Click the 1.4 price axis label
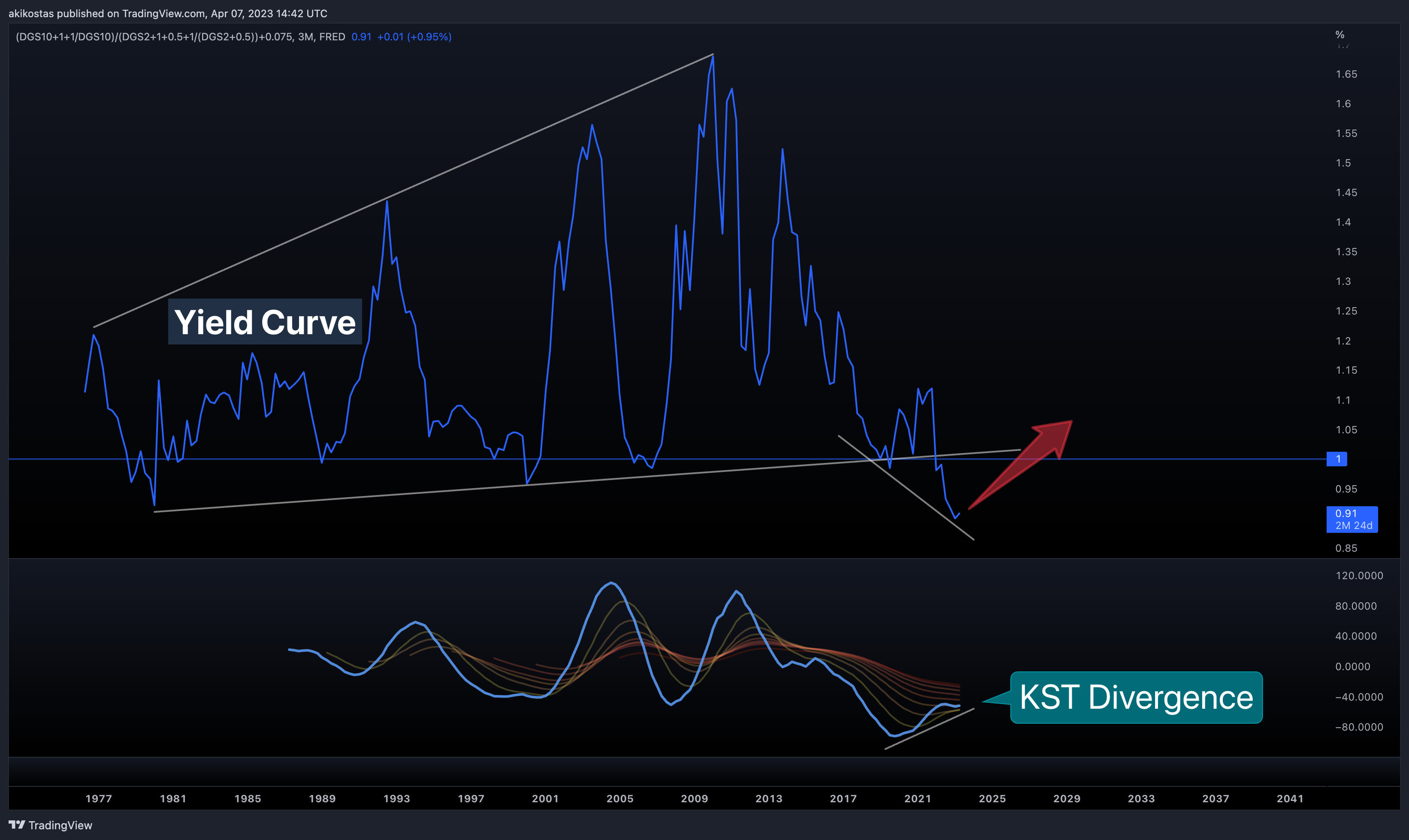Image resolution: width=1409 pixels, height=840 pixels. coord(1343,222)
